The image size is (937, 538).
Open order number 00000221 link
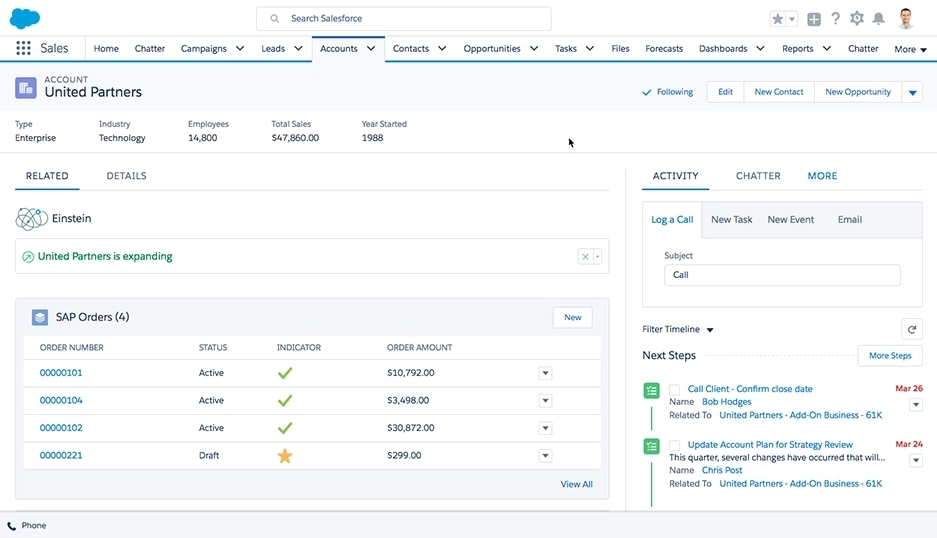click(x=61, y=455)
